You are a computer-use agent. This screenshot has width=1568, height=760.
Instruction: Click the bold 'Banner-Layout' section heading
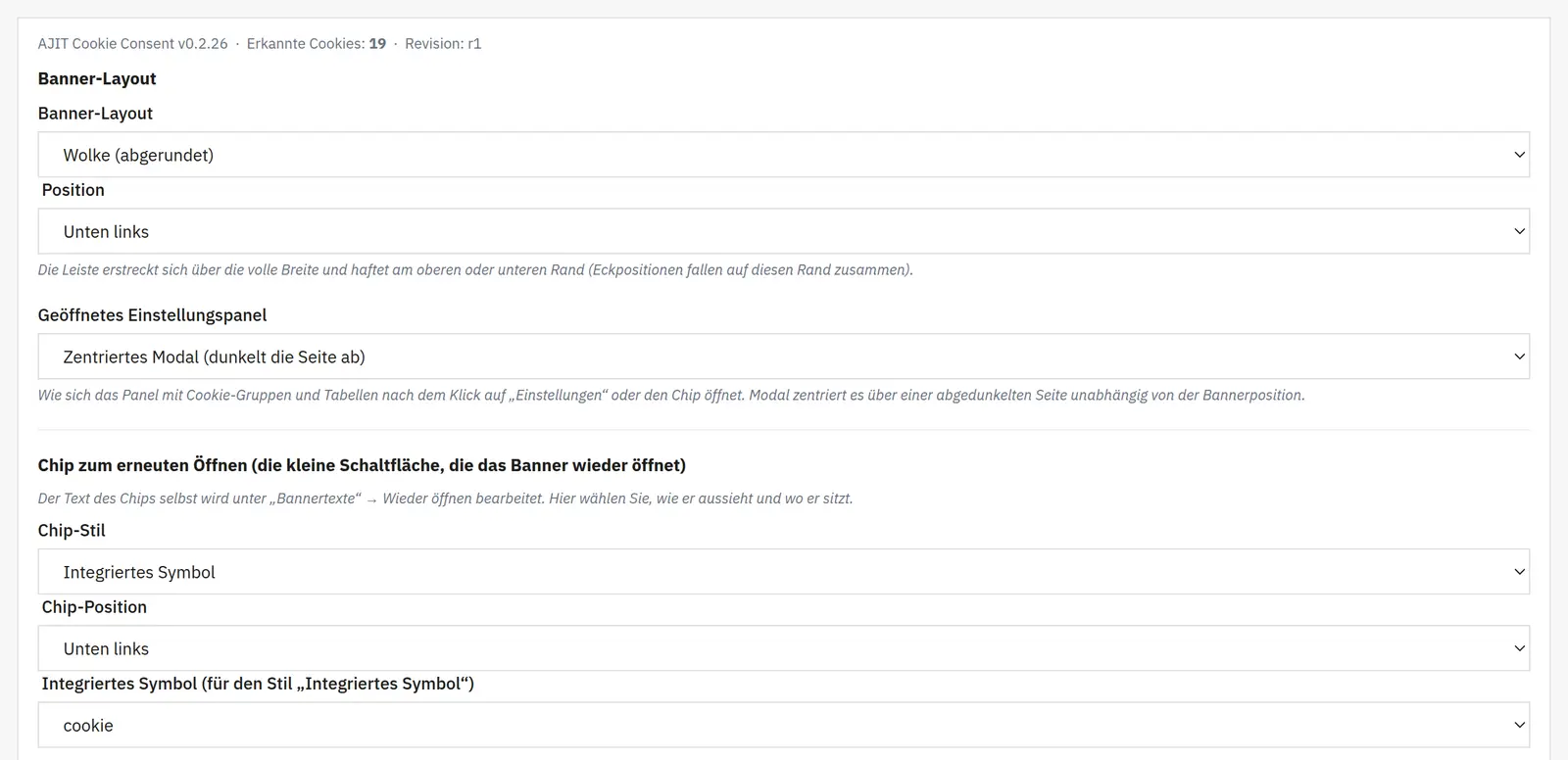pos(97,79)
